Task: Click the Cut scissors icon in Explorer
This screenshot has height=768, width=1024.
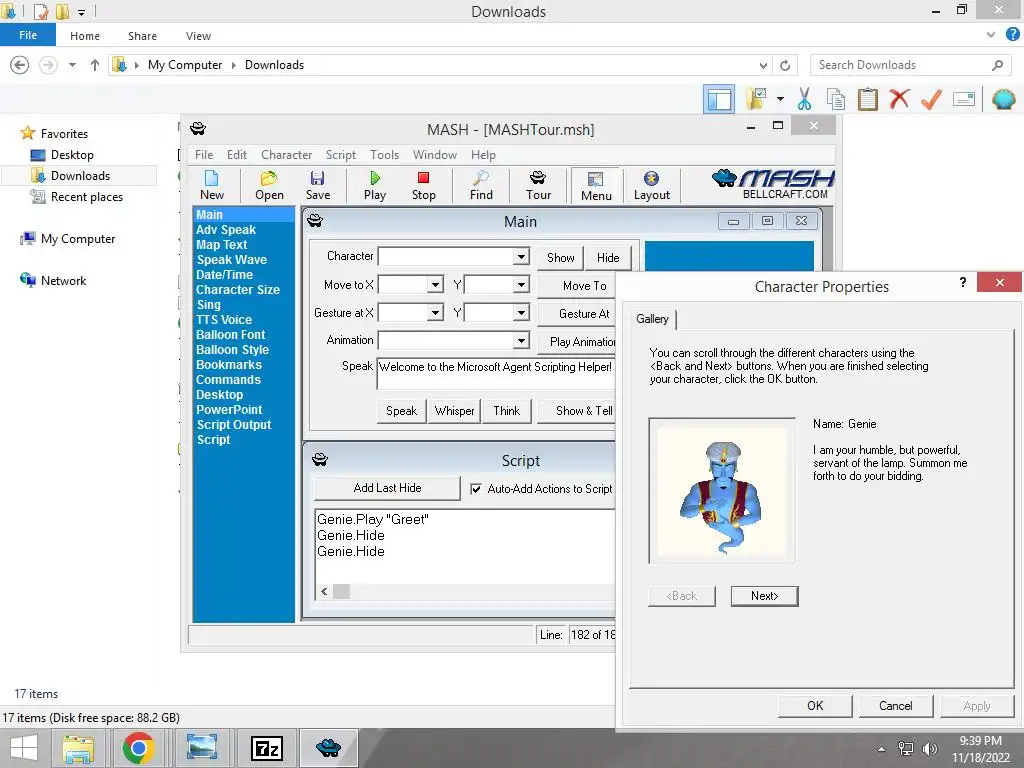Action: pyautogui.click(x=804, y=99)
